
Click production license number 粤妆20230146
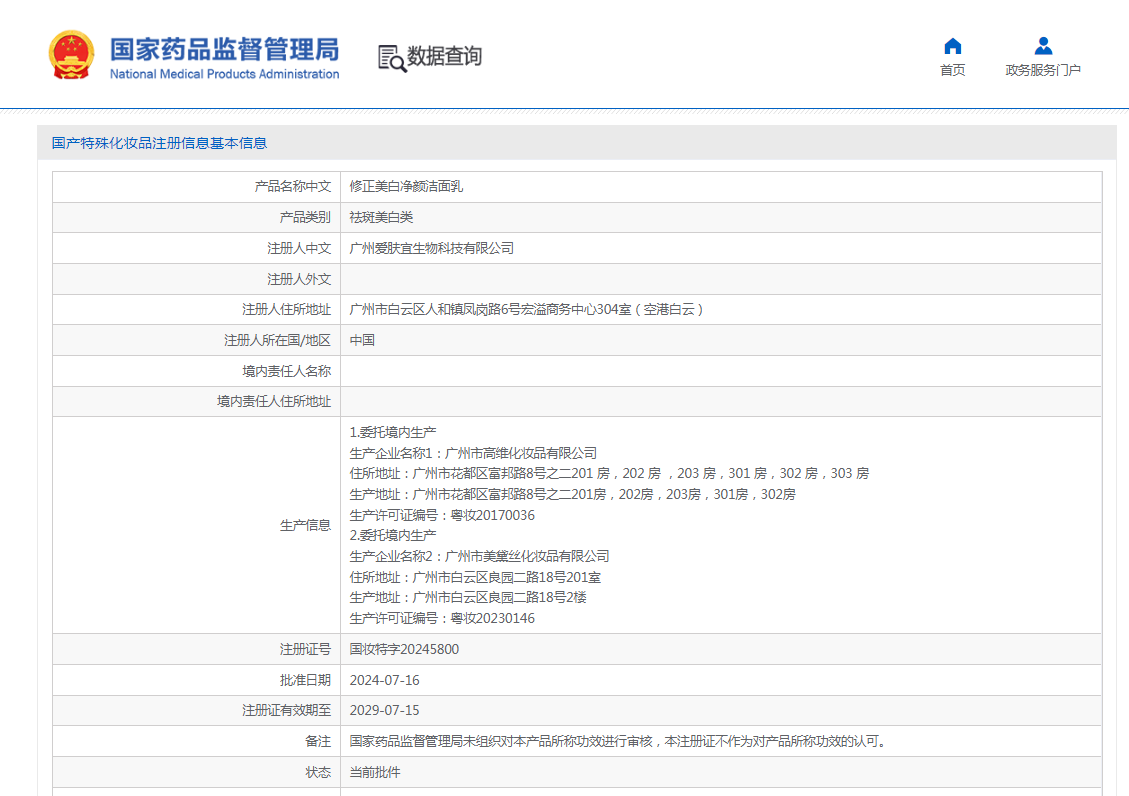[x=493, y=618]
